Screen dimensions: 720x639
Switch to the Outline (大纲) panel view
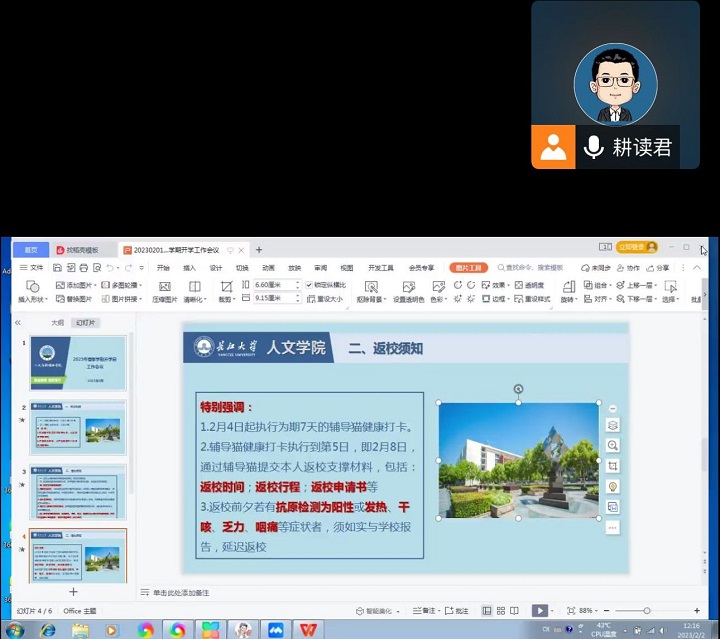tap(58, 323)
